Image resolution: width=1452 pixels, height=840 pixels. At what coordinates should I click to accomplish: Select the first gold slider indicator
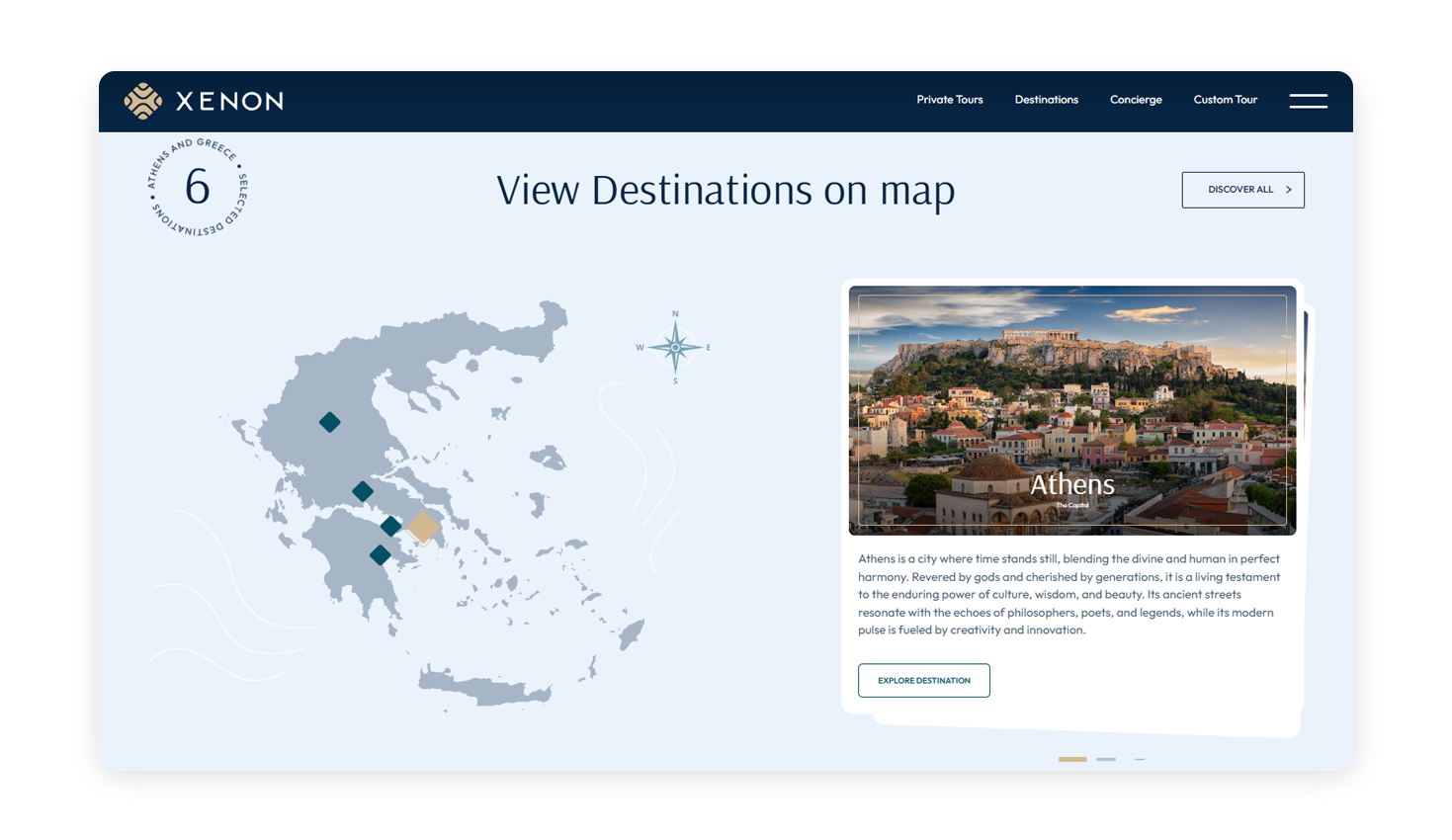click(x=1071, y=759)
